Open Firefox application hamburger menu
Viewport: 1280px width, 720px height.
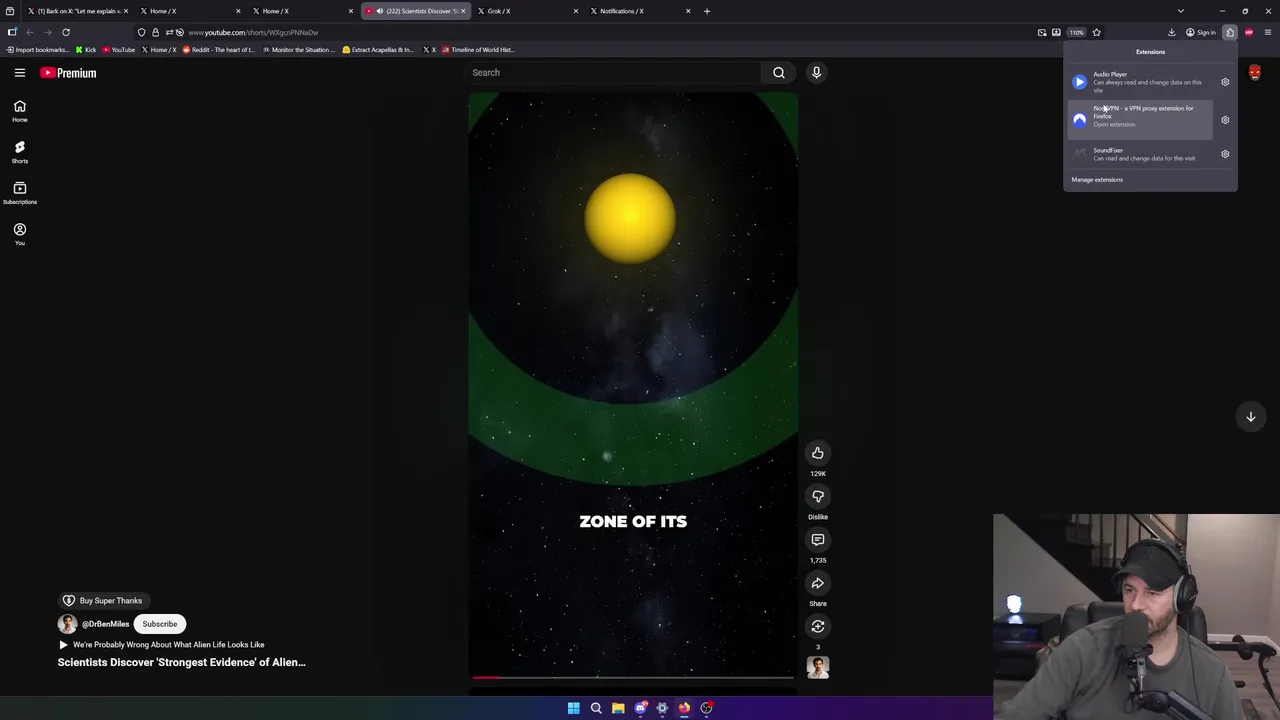tap(1268, 32)
